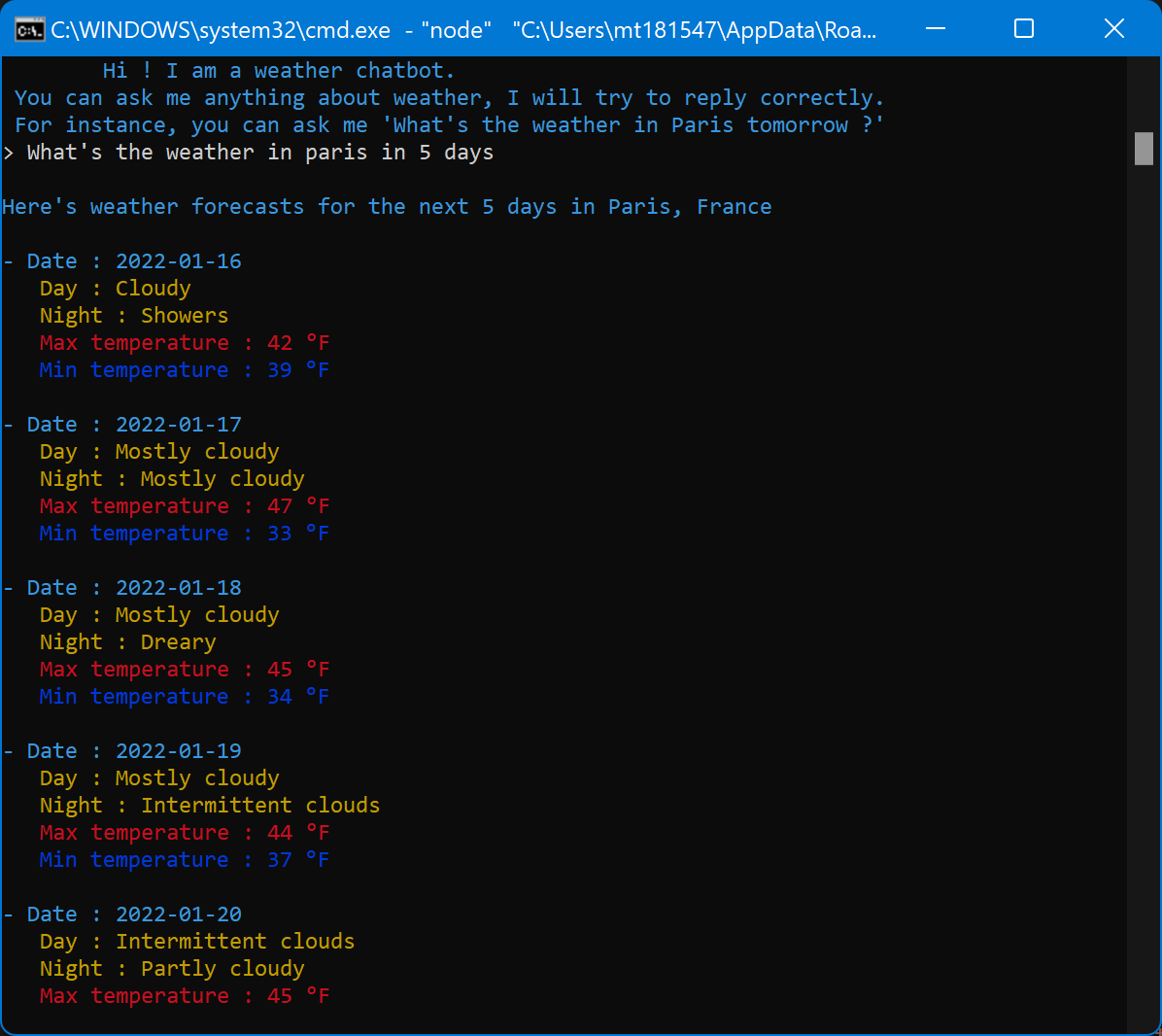
Task: Click 'Night : Showers' line
Action: 133,316
